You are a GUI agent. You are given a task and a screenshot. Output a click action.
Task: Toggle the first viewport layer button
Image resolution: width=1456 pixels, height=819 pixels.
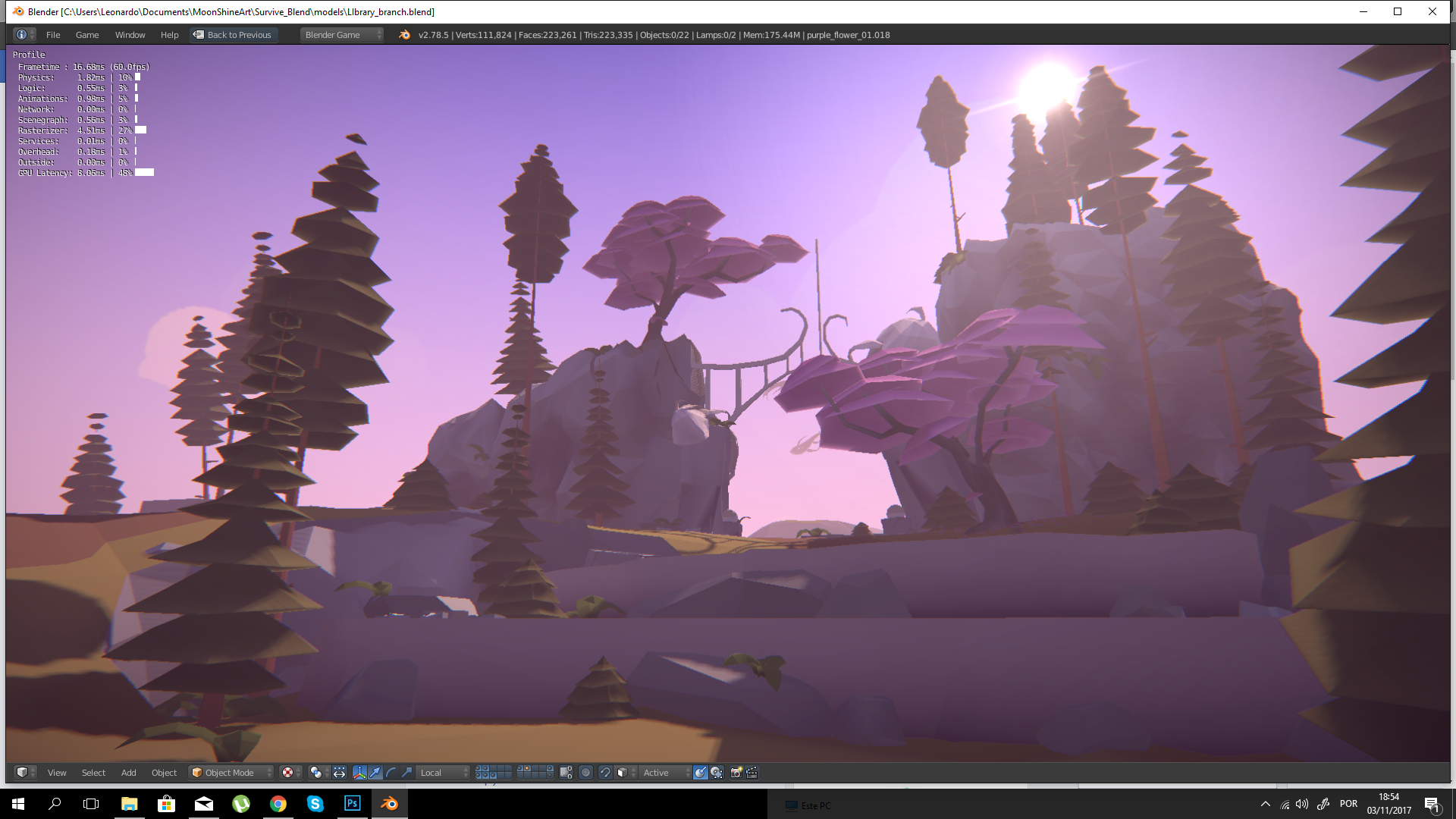(478, 767)
